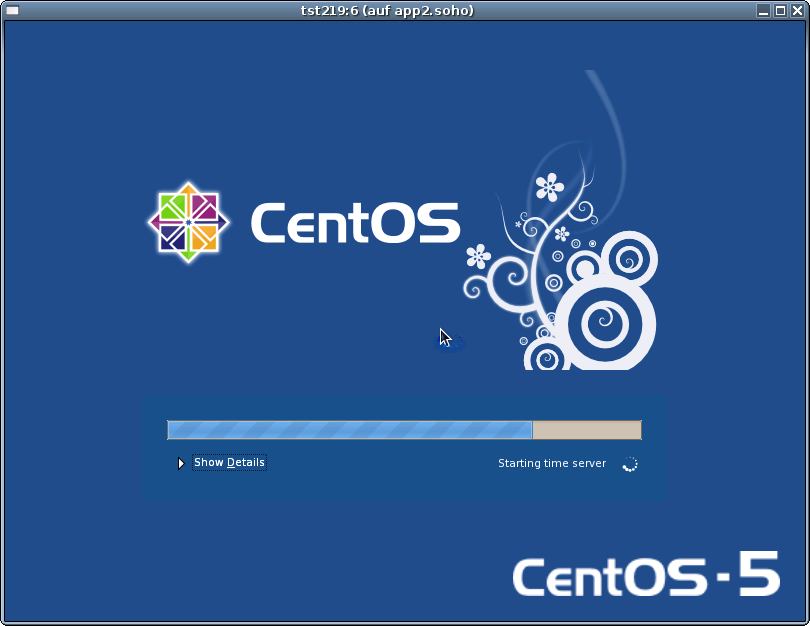Click the triangle beside Show Details
The height and width of the screenshot is (626, 810).
(181, 462)
